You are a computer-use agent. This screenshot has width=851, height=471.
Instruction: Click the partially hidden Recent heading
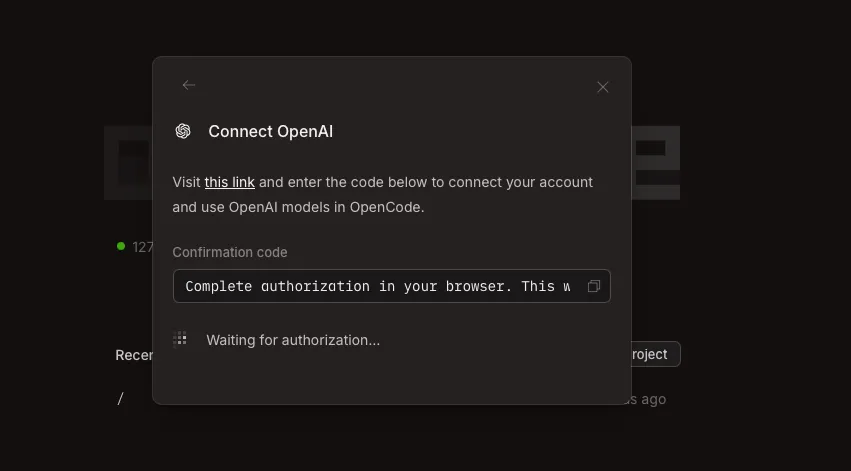tap(133, 355)
